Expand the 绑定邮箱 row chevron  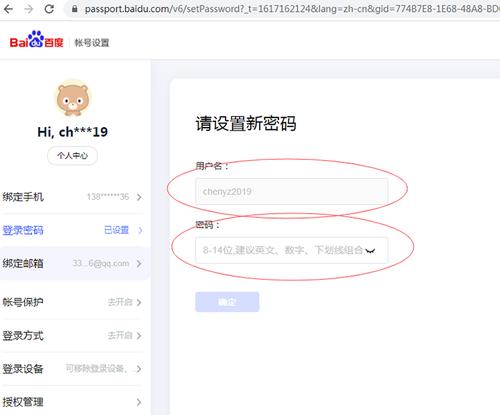139,264
